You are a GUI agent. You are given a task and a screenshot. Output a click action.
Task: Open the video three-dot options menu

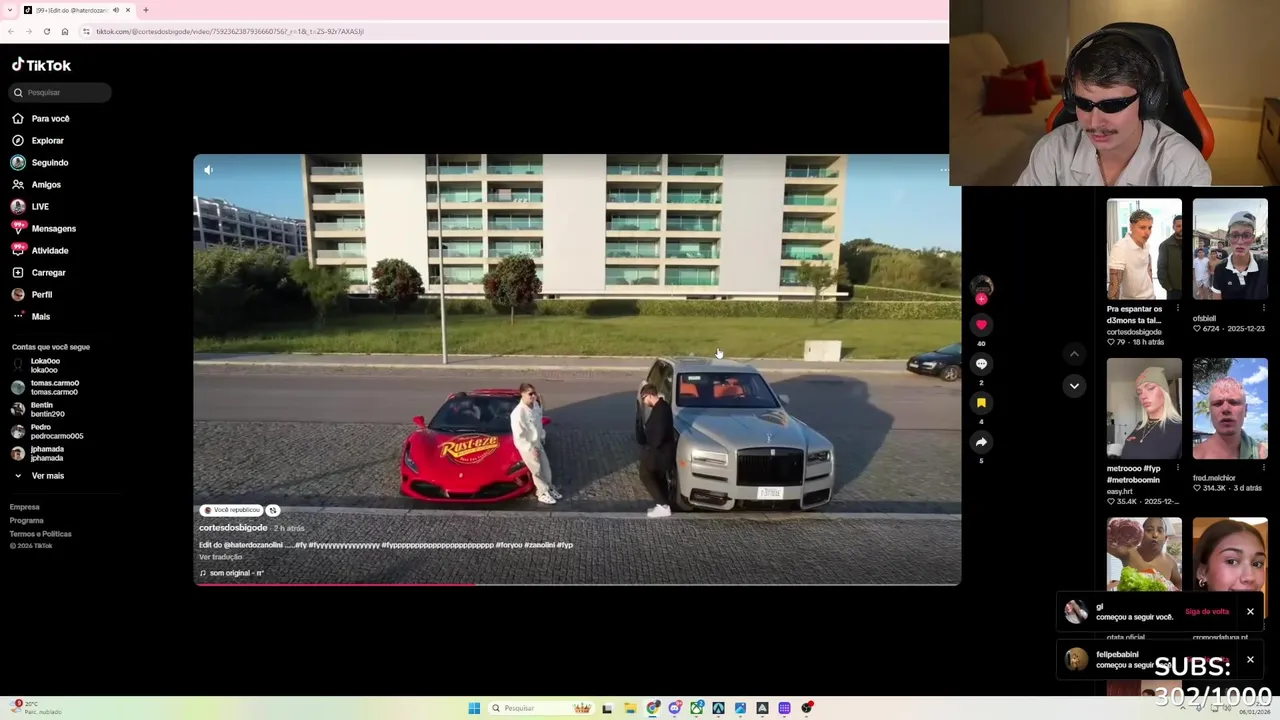[944, 170]
